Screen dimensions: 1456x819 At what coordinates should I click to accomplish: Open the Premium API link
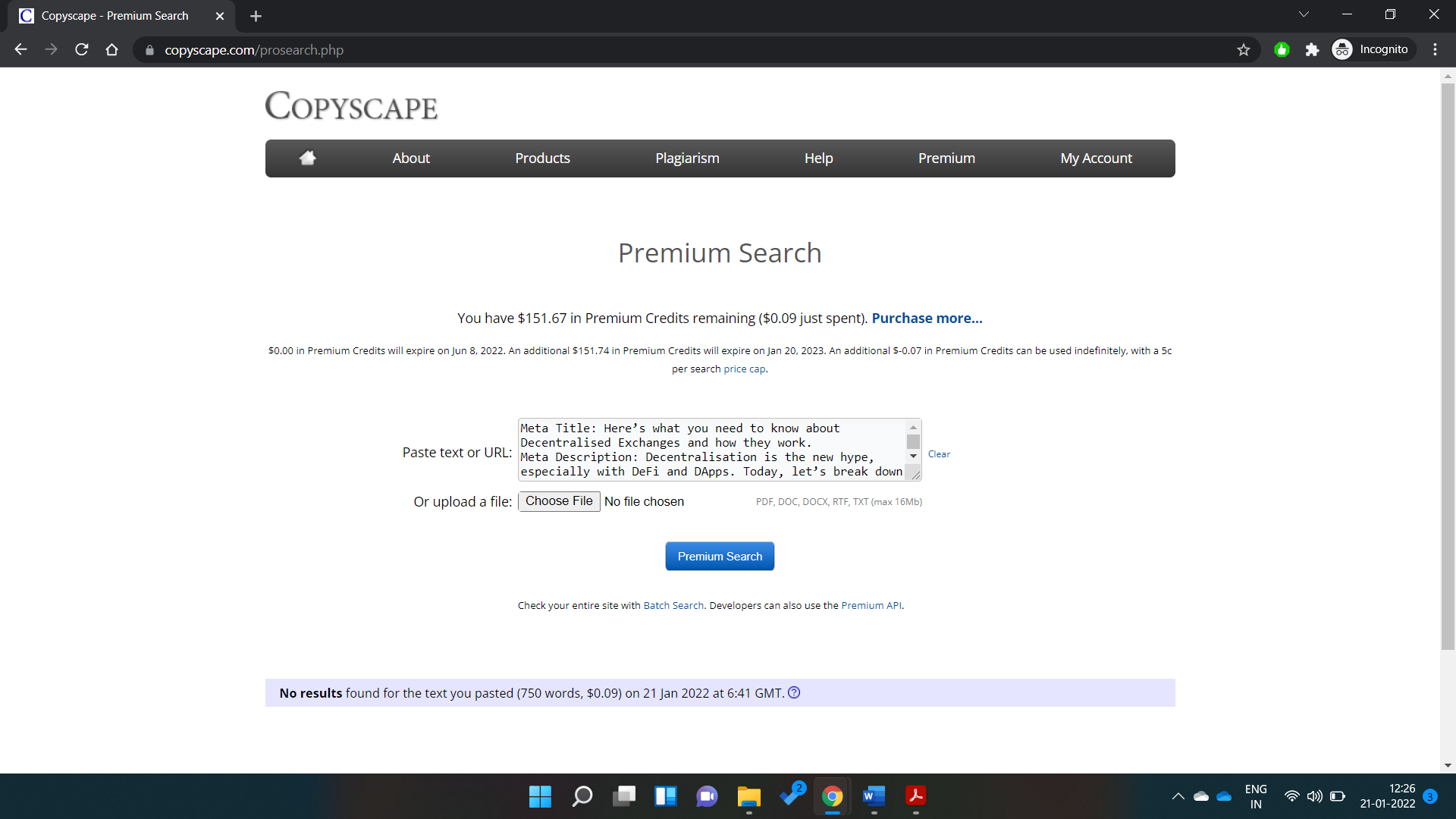(x=871, y=605)
